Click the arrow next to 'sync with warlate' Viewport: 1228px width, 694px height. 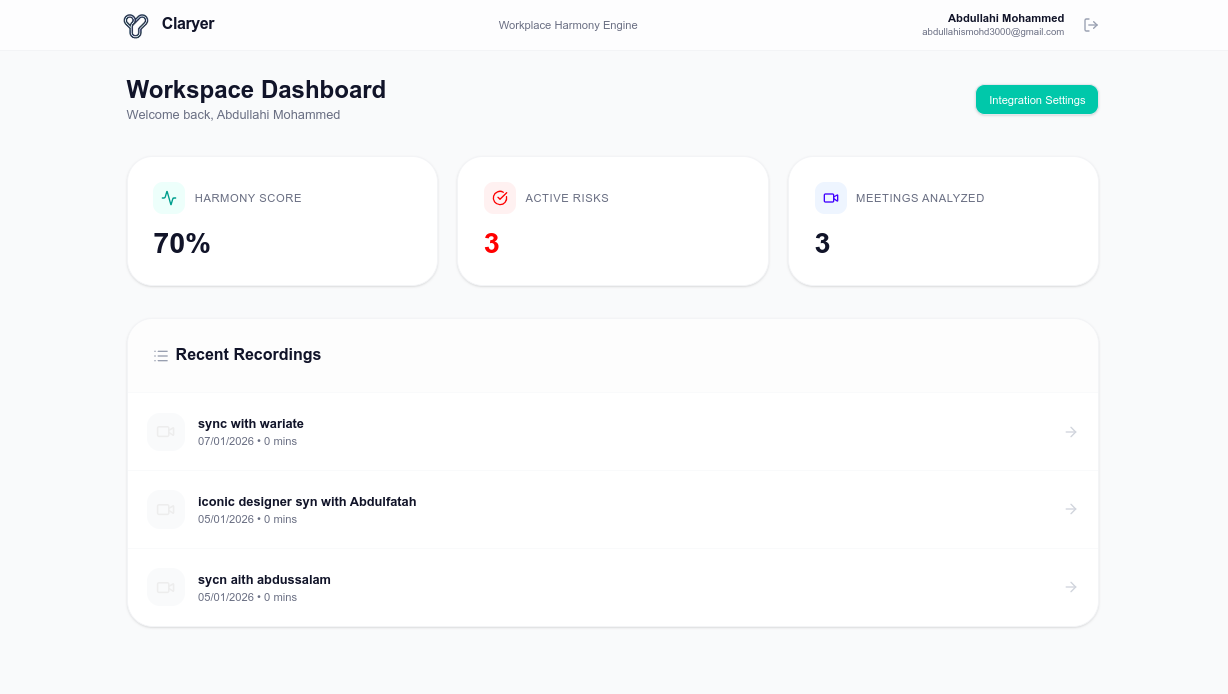pos(1071,431)
